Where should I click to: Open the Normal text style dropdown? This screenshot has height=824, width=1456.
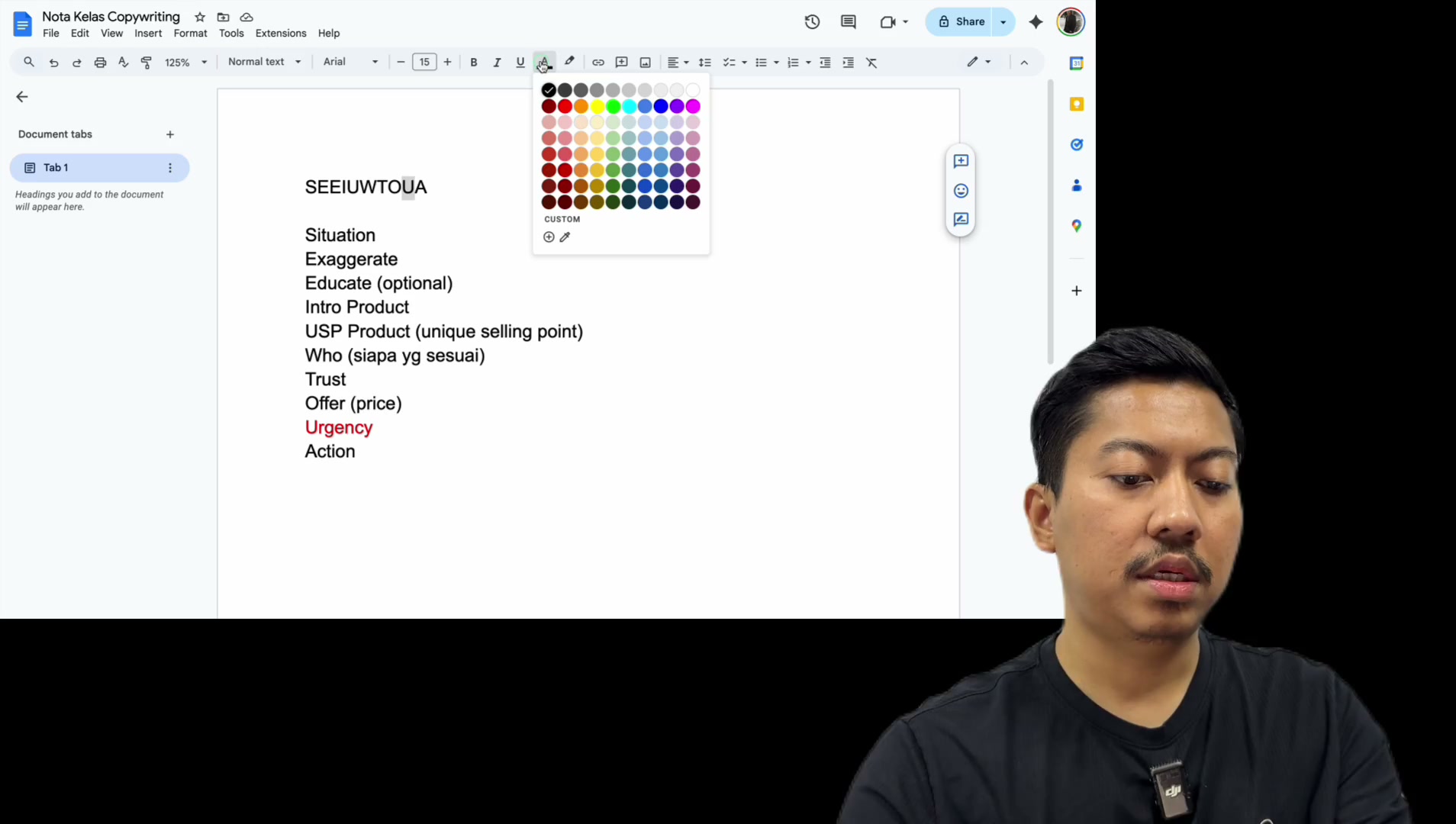coord(264,62)
